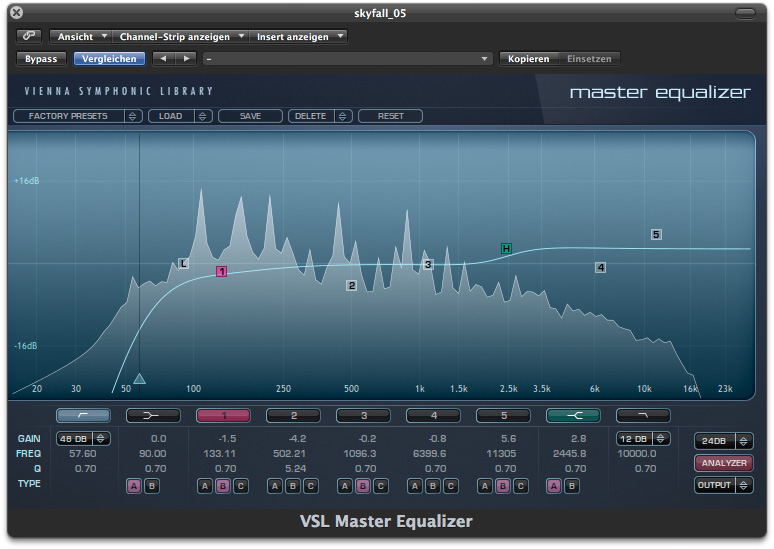774x549 pixels.
Task: Open the Ansicht menu
Action: (81, 37)
